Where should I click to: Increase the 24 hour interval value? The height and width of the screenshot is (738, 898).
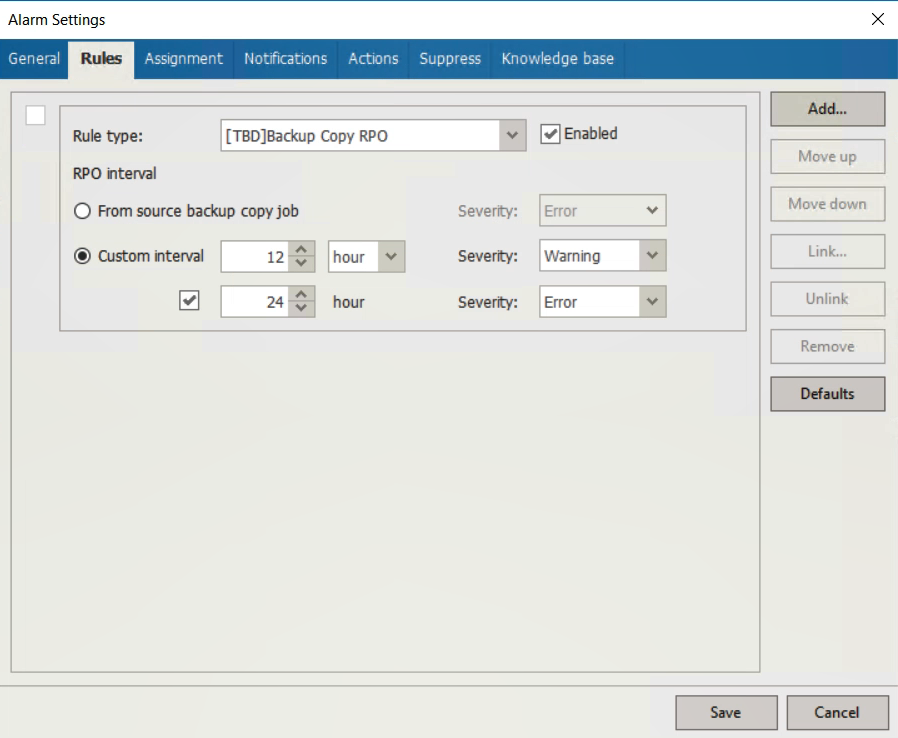pyautogui.click(x=302, y=294)
